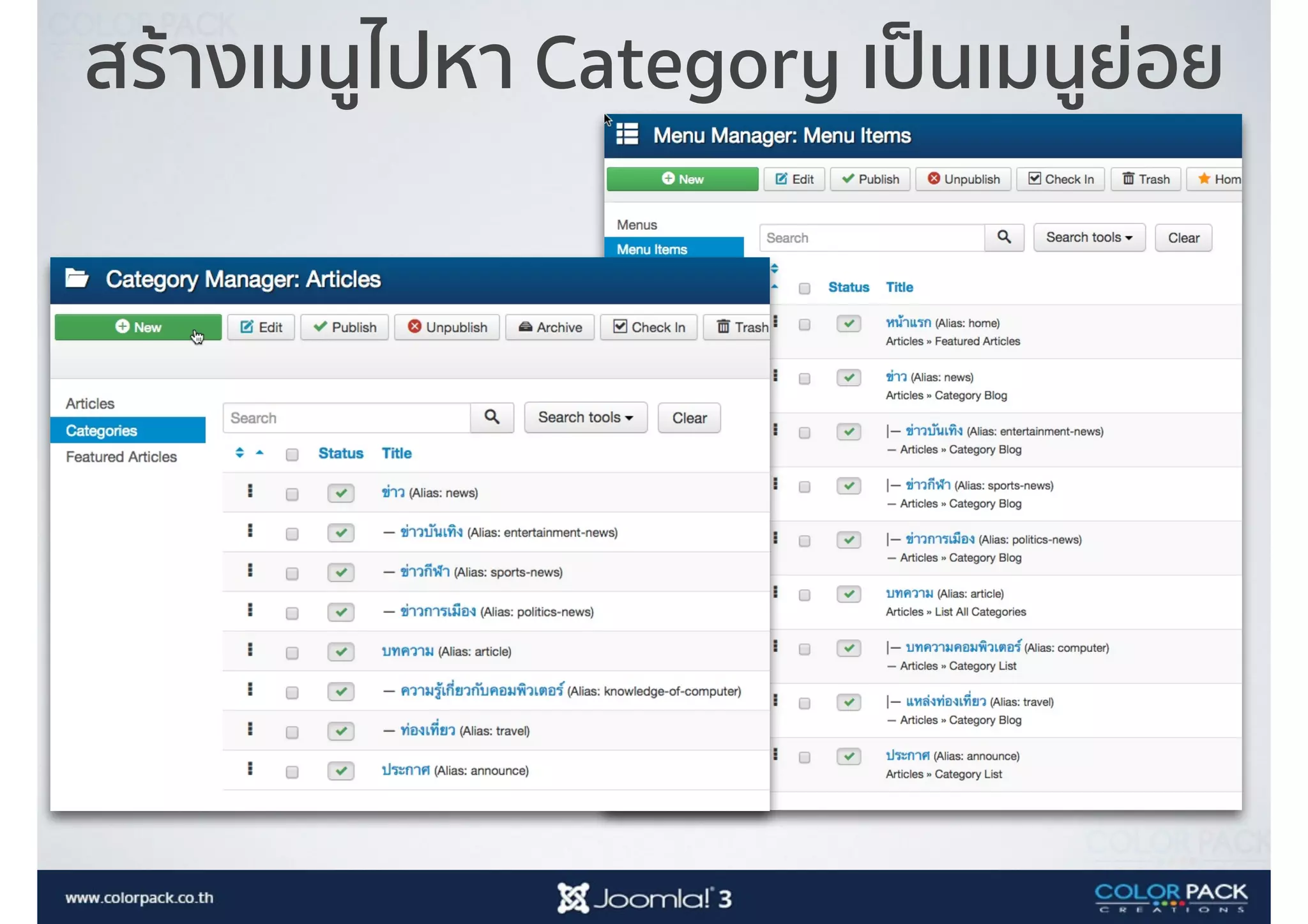Image resolution: width=1308 pixels, height=924 pixels.
Task: Sort categories by ordering arrows column
Action: (x=240, y=453)
